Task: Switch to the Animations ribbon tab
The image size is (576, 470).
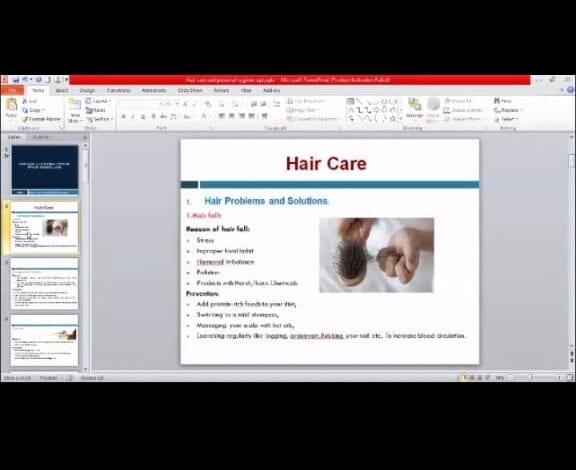Action: pos(154,90)
